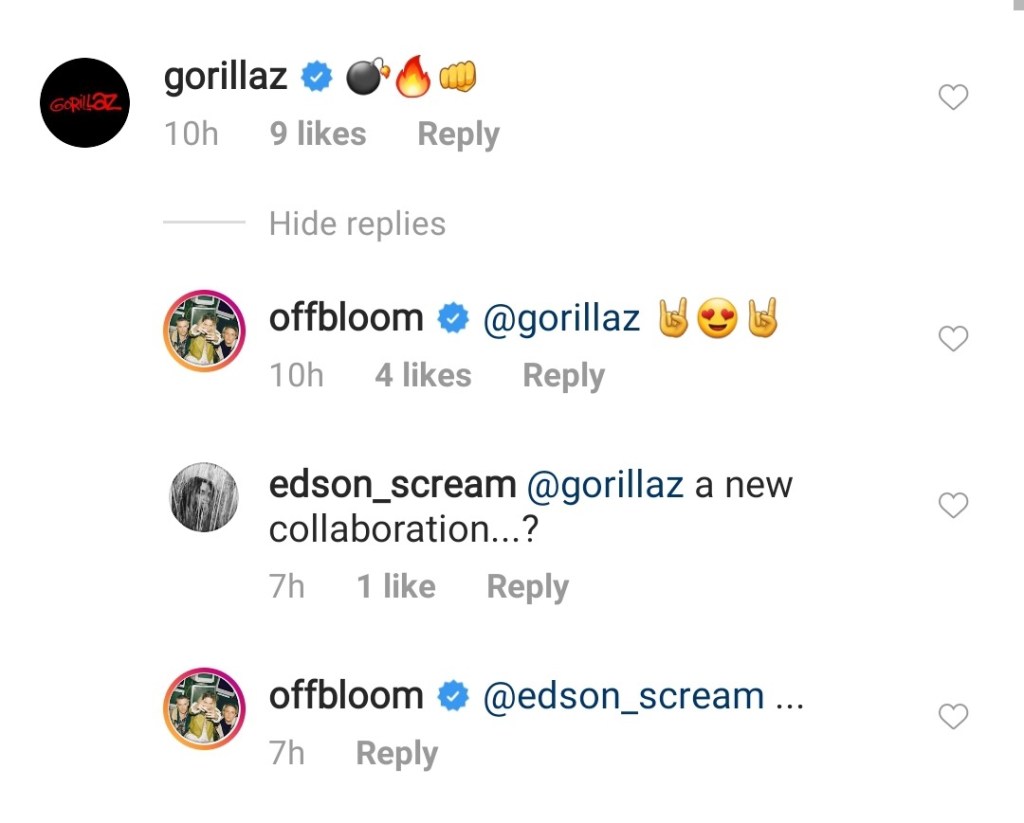View the 1 like on edson_scream's comment
The width and height of the screenshot is (1024, 823).
[x=396, y=587]
